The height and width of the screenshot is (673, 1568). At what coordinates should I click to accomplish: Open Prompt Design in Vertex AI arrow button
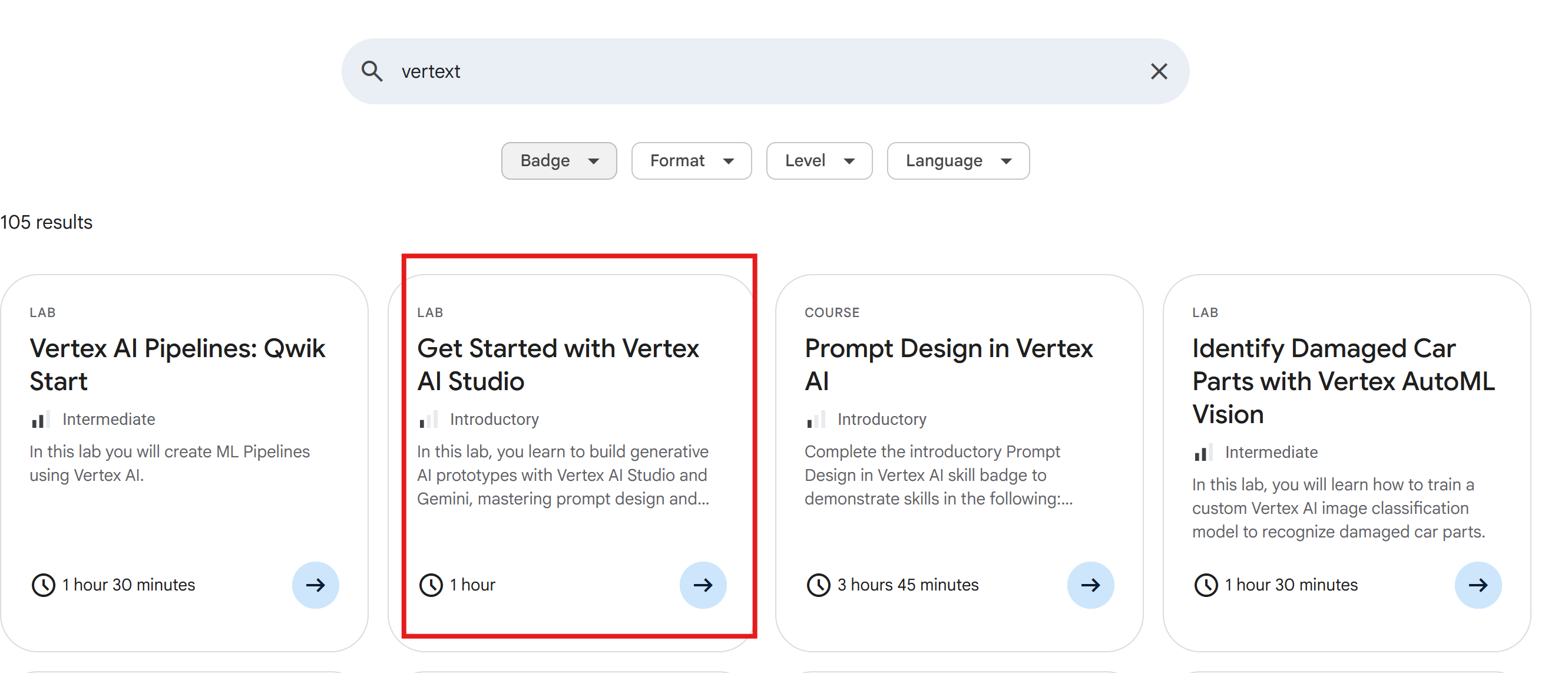point(1090,585)
